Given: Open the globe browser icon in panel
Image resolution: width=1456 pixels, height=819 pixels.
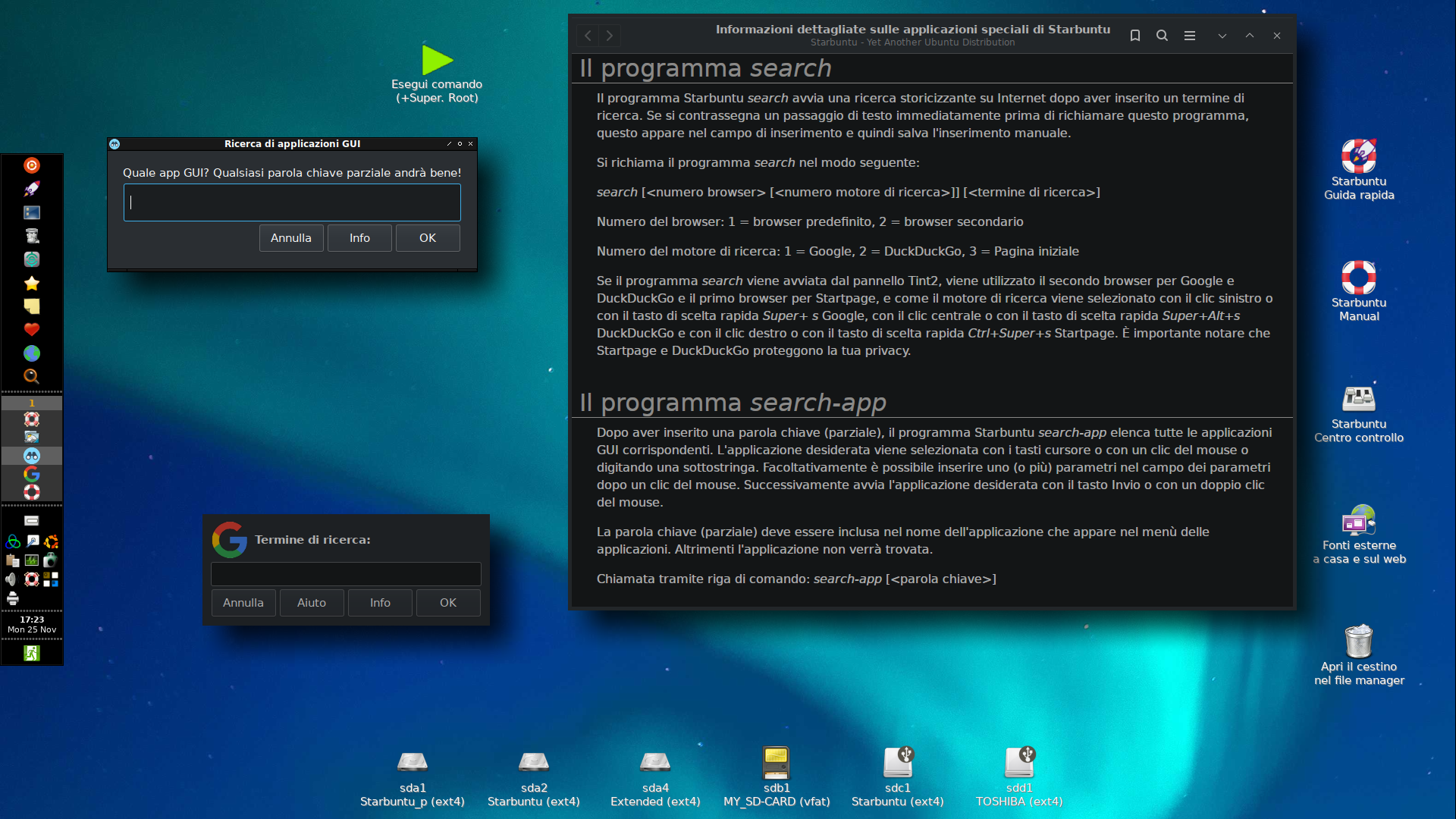Looking at the screenshot, I should click(32, 353).
